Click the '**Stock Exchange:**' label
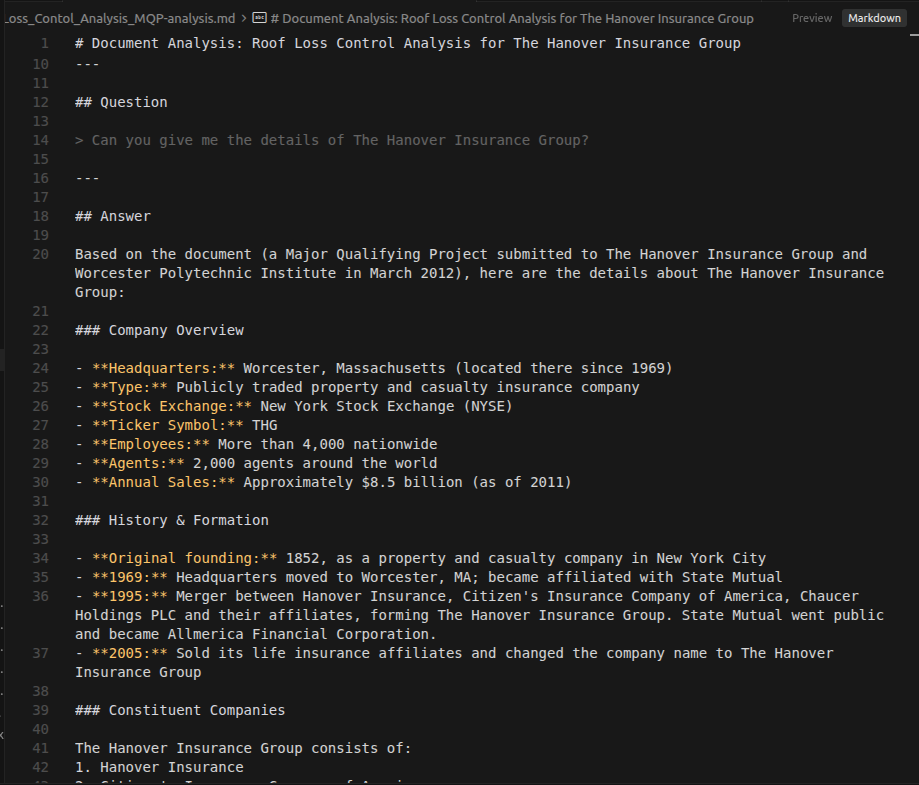The width and height of the screenshot is (919, 785). (x=172, y=406)
